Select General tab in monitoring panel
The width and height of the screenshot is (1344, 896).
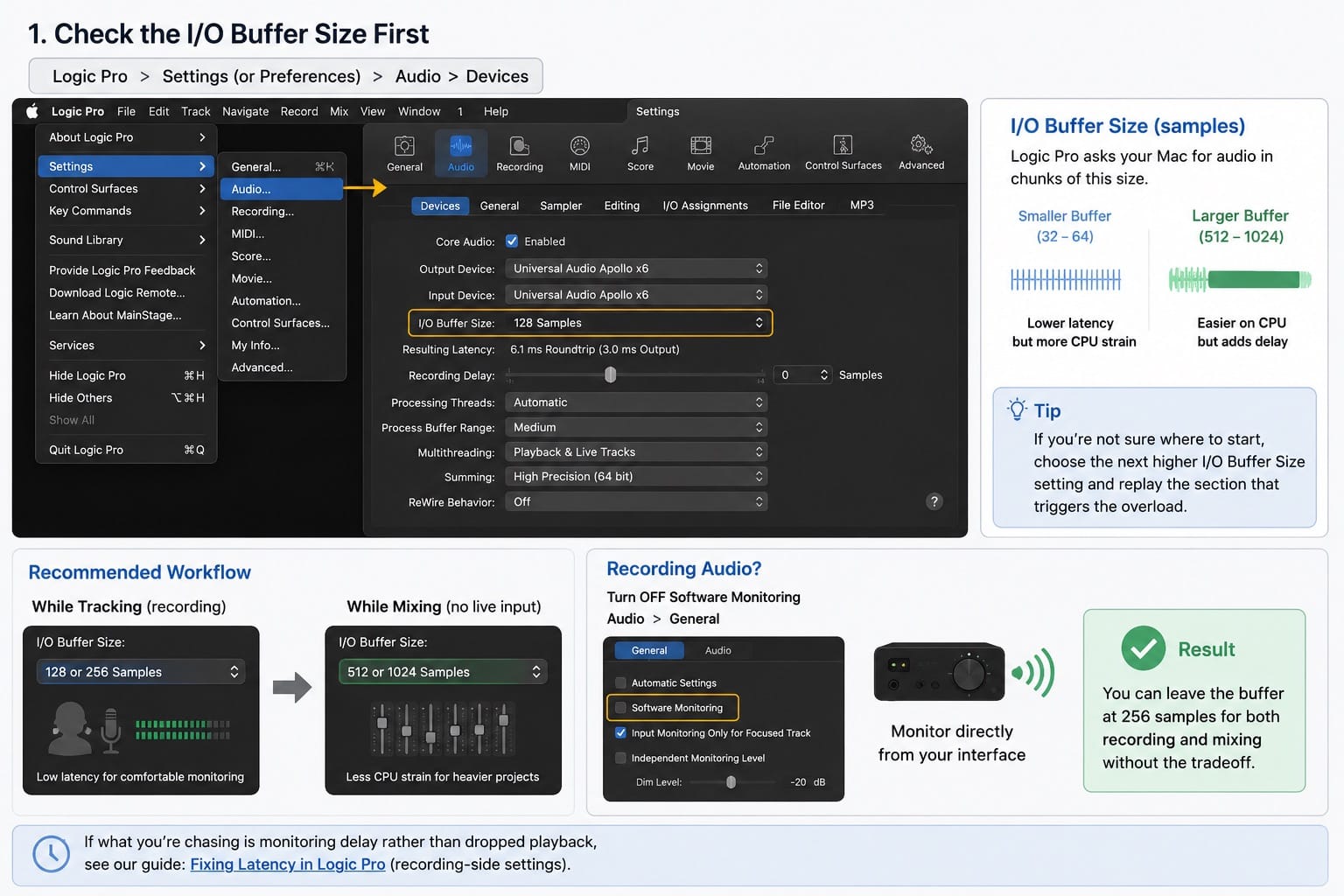(648, 650)
